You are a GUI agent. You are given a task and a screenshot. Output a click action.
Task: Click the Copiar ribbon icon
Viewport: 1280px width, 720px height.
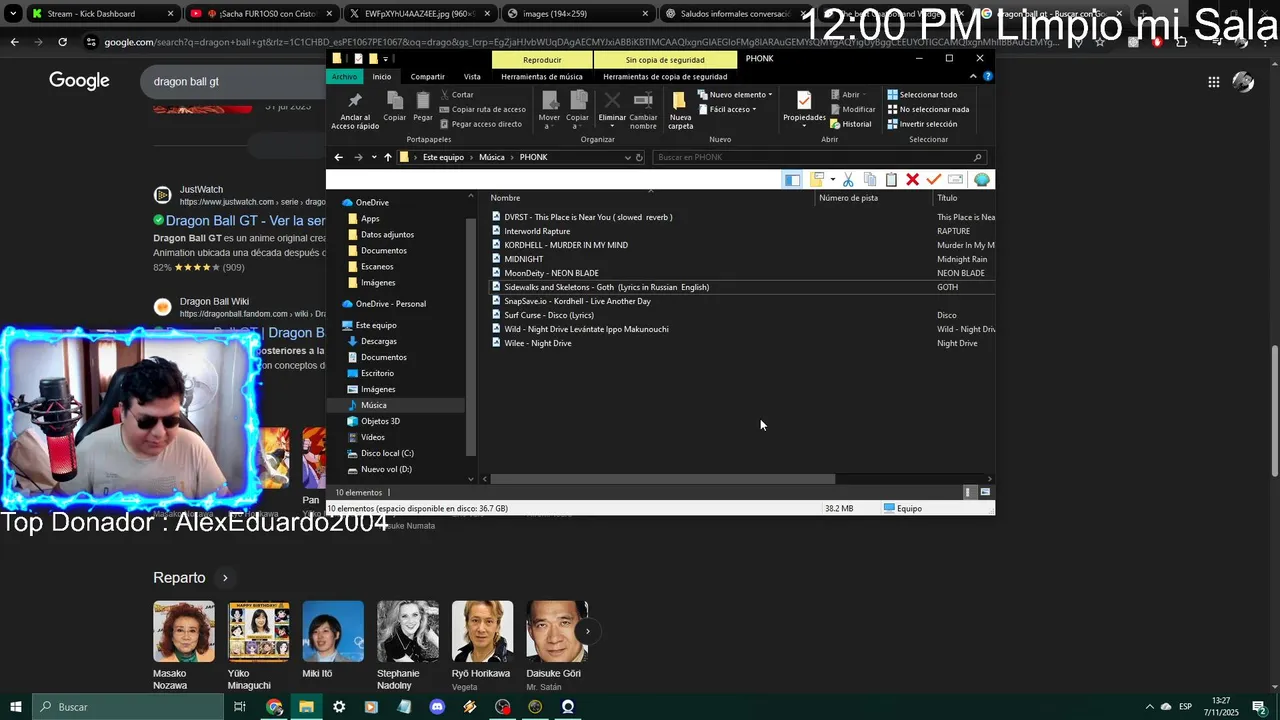click(x=395, y=101)
